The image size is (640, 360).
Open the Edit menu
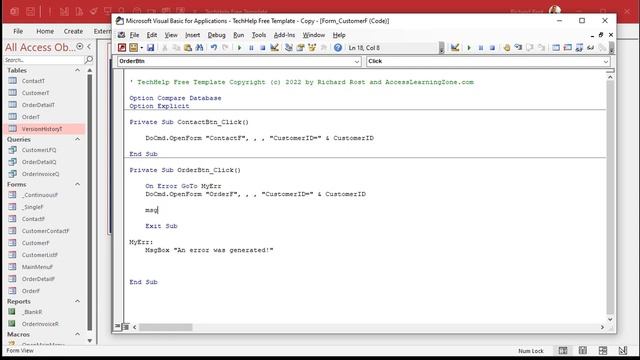[x=152, y=35]
